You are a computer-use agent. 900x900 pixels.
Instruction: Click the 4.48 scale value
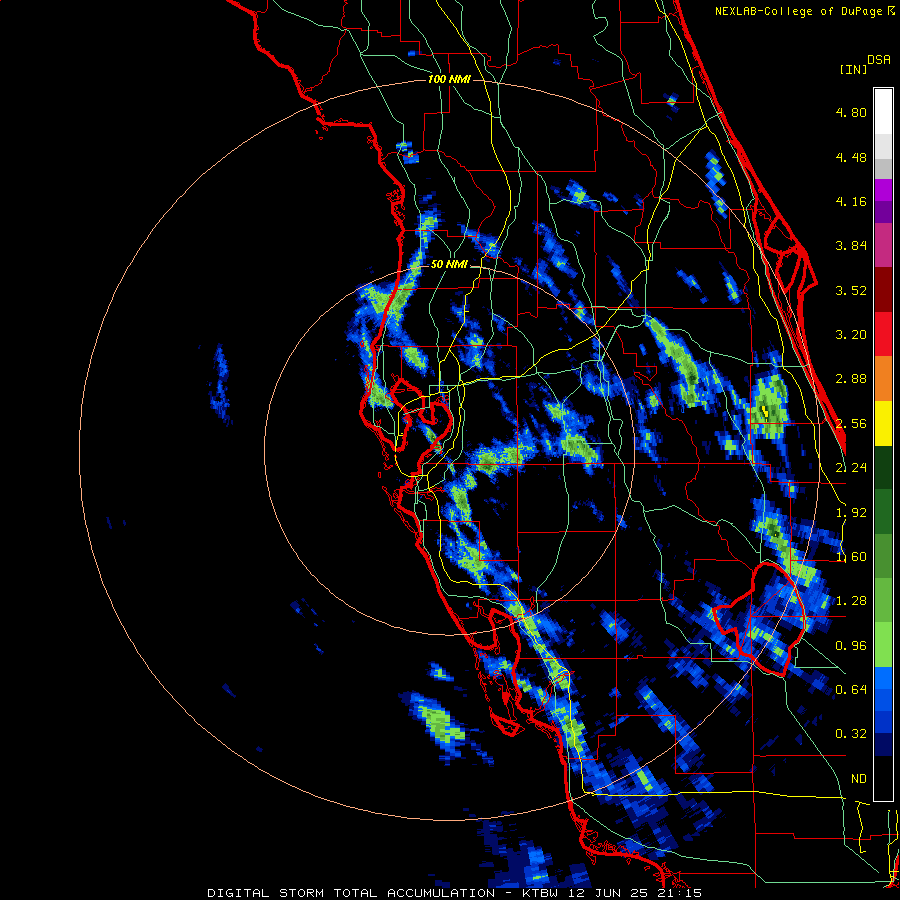[851, 157]
